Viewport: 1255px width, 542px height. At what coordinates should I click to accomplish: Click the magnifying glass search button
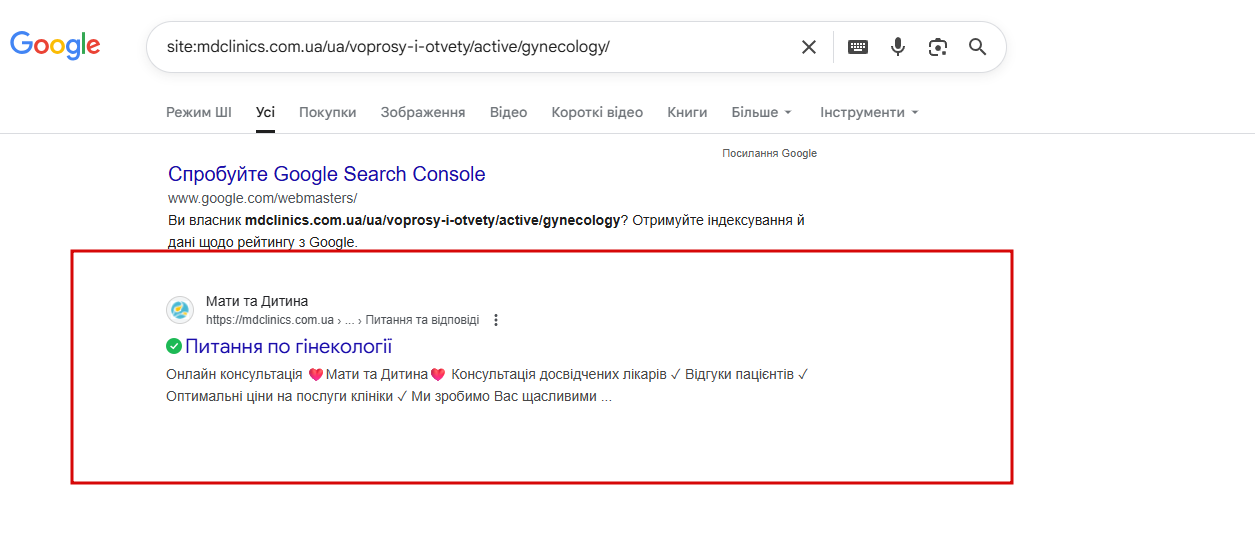pyautogui.click(x=977, y=47)
